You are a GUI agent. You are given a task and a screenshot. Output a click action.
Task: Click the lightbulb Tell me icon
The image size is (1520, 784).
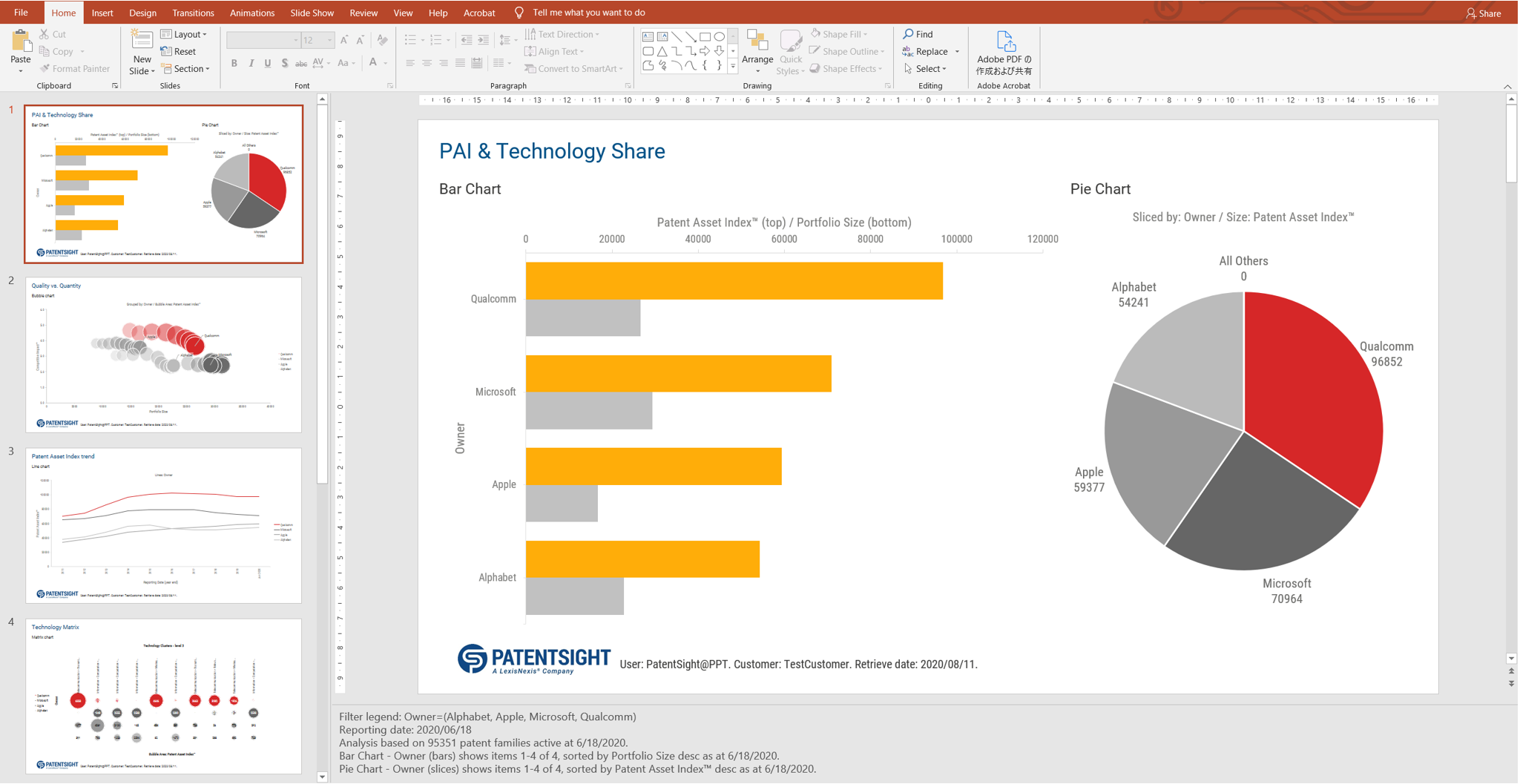coord(519,13)
